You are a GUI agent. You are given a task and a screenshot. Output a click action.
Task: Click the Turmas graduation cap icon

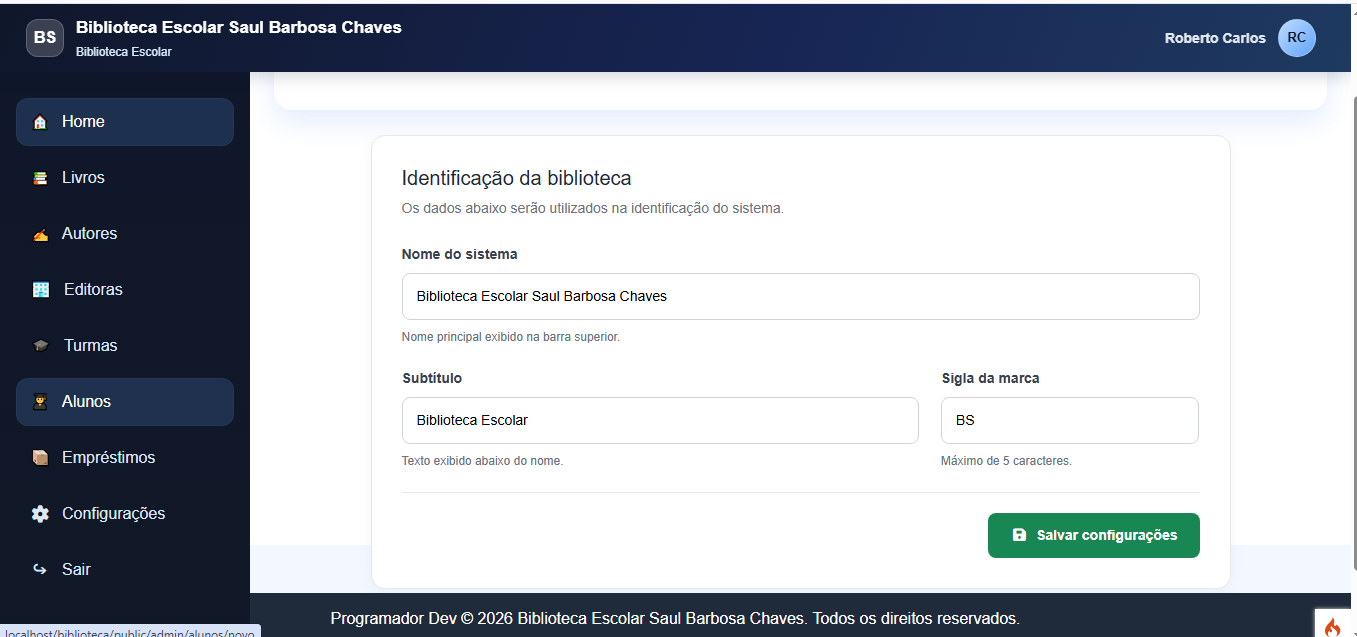pyautogui.click(x=41, y=346)
